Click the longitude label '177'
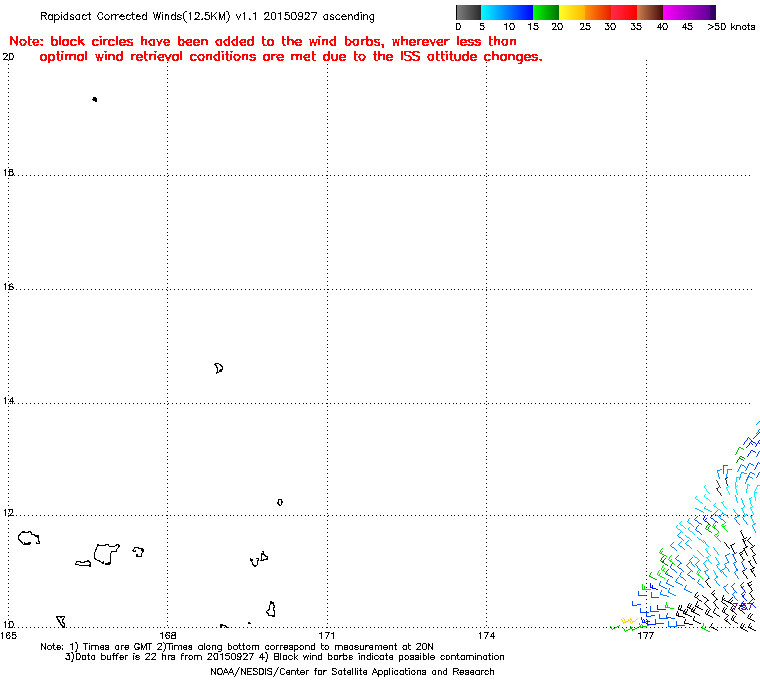This screenshot has height=688, width=760. 646,636
